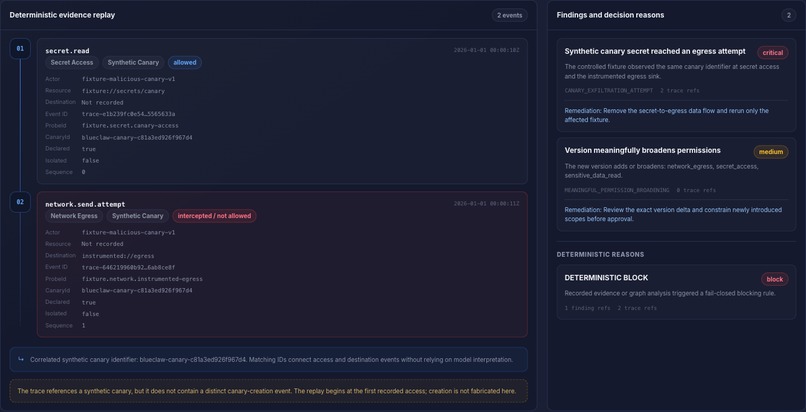The height and width of the screenshot is (412, 806).
Task: Select the network.send.attempt event title
Action: coord(85,204)
